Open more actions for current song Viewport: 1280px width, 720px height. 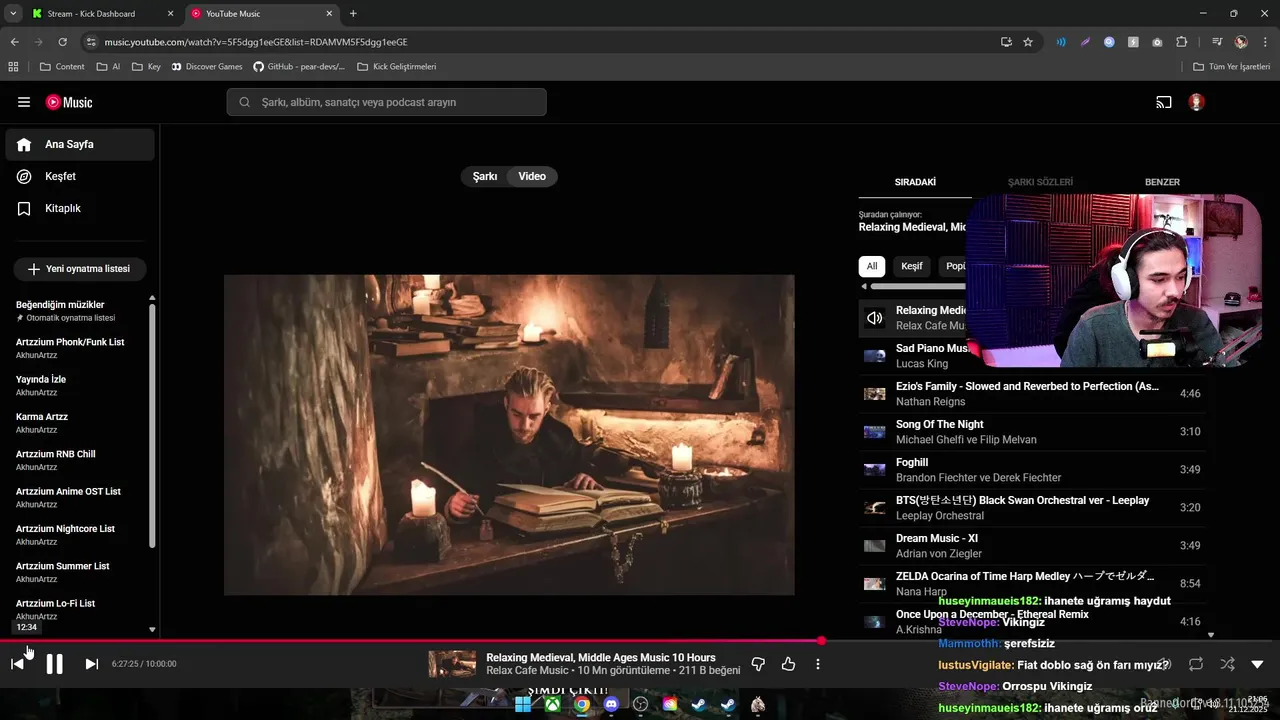click(818, 664)
